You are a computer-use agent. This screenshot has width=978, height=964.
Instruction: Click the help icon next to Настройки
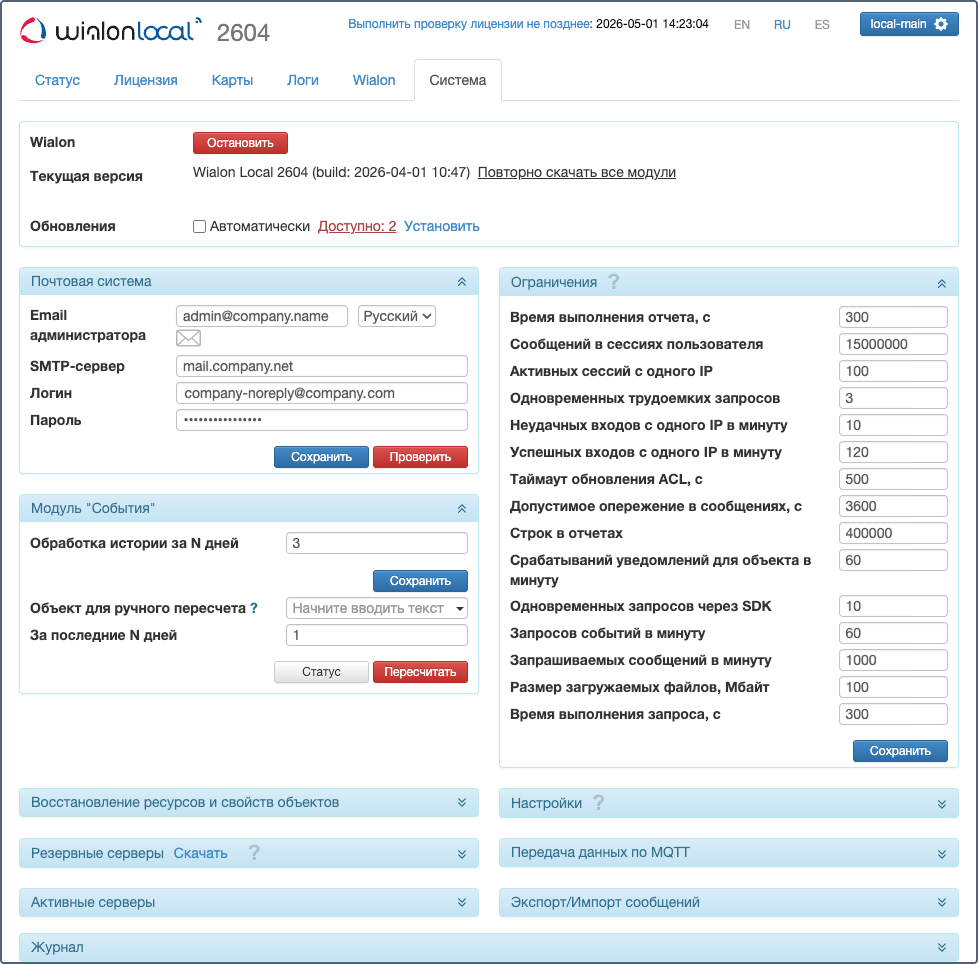[x=599, y=802]
